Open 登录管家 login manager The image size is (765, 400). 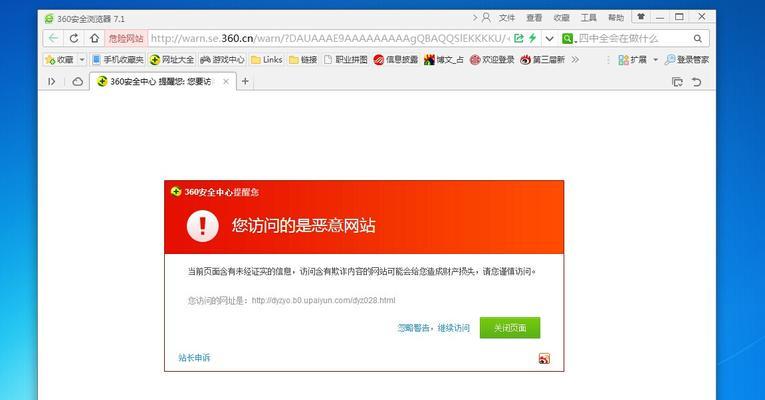point(686,60)
